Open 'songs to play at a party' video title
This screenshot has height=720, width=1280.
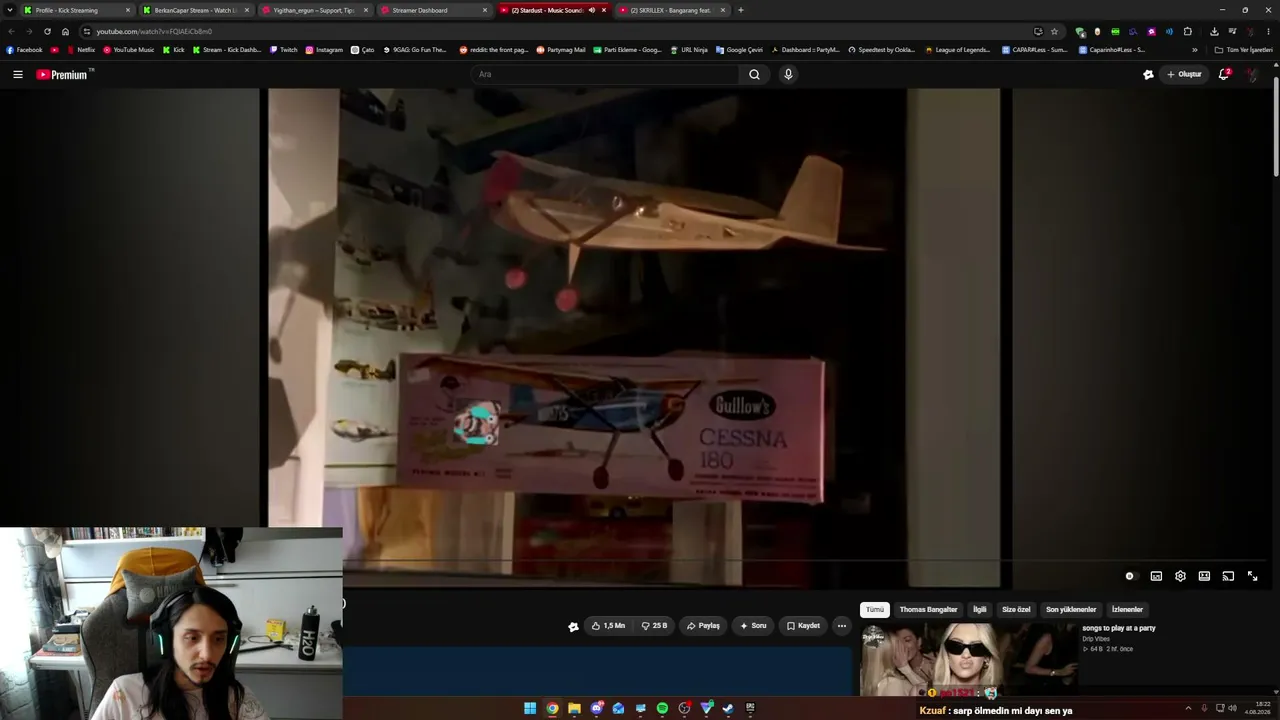click(x=1119, y=628)
